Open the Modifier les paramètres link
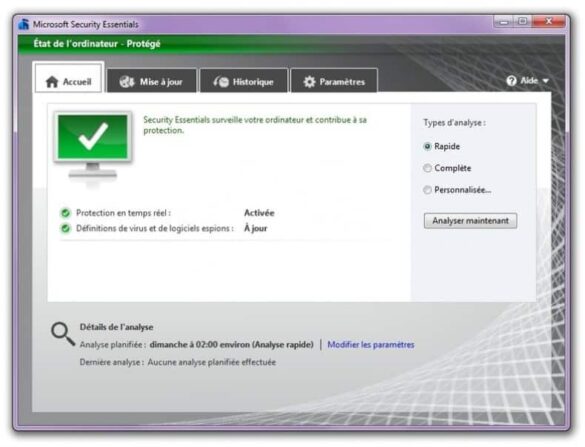Image resolution: width=585 pixels, height=447 pixels. (371, 344)
